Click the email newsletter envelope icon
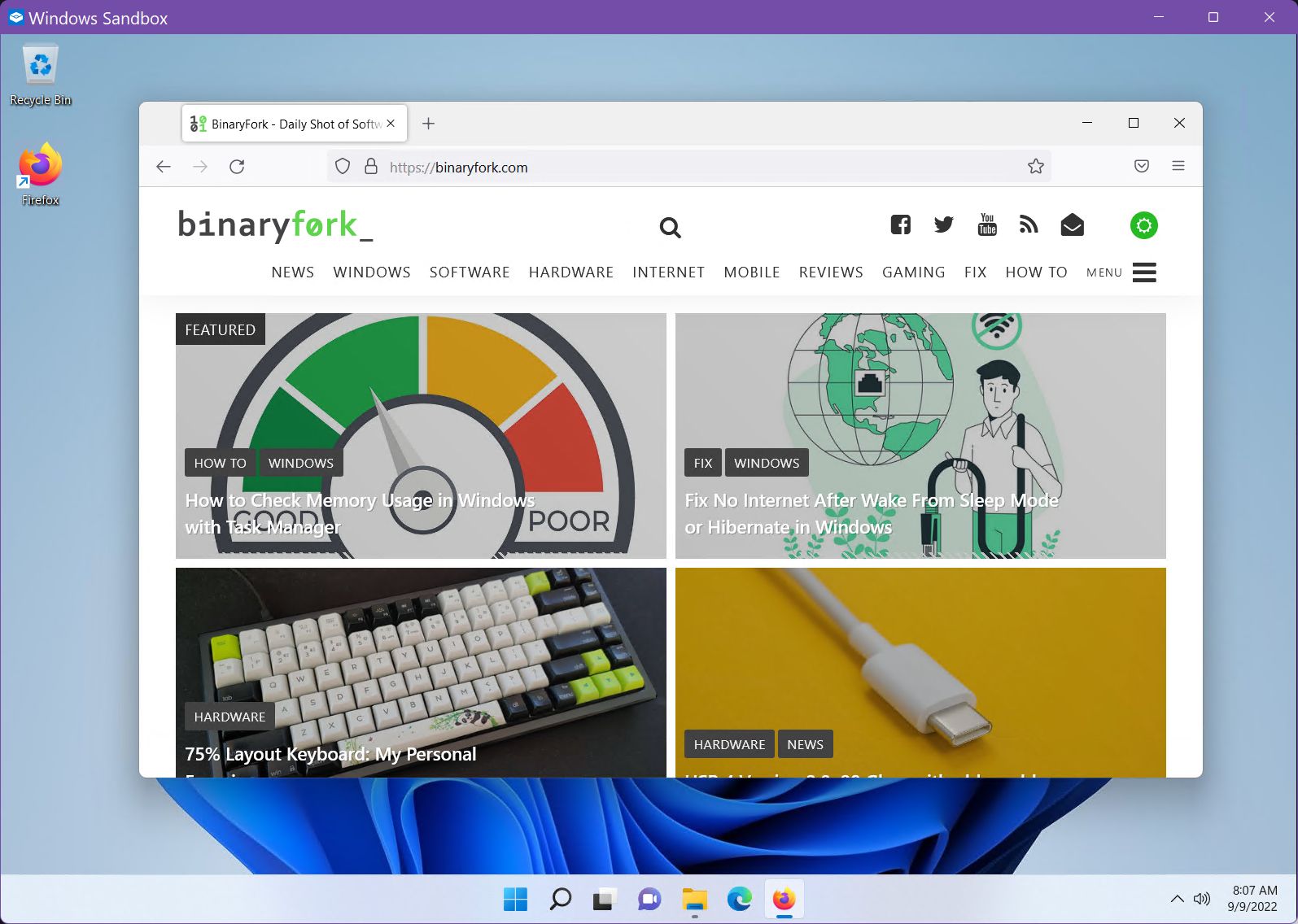 tap(1072, 225)
